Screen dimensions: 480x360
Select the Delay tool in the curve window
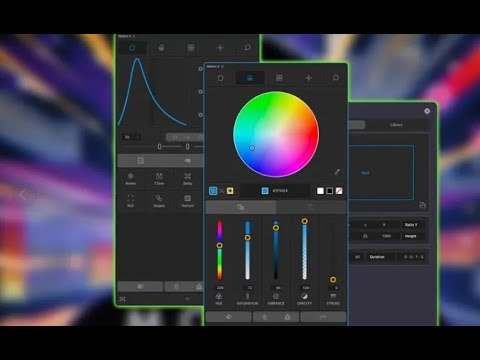pos(188,178)
